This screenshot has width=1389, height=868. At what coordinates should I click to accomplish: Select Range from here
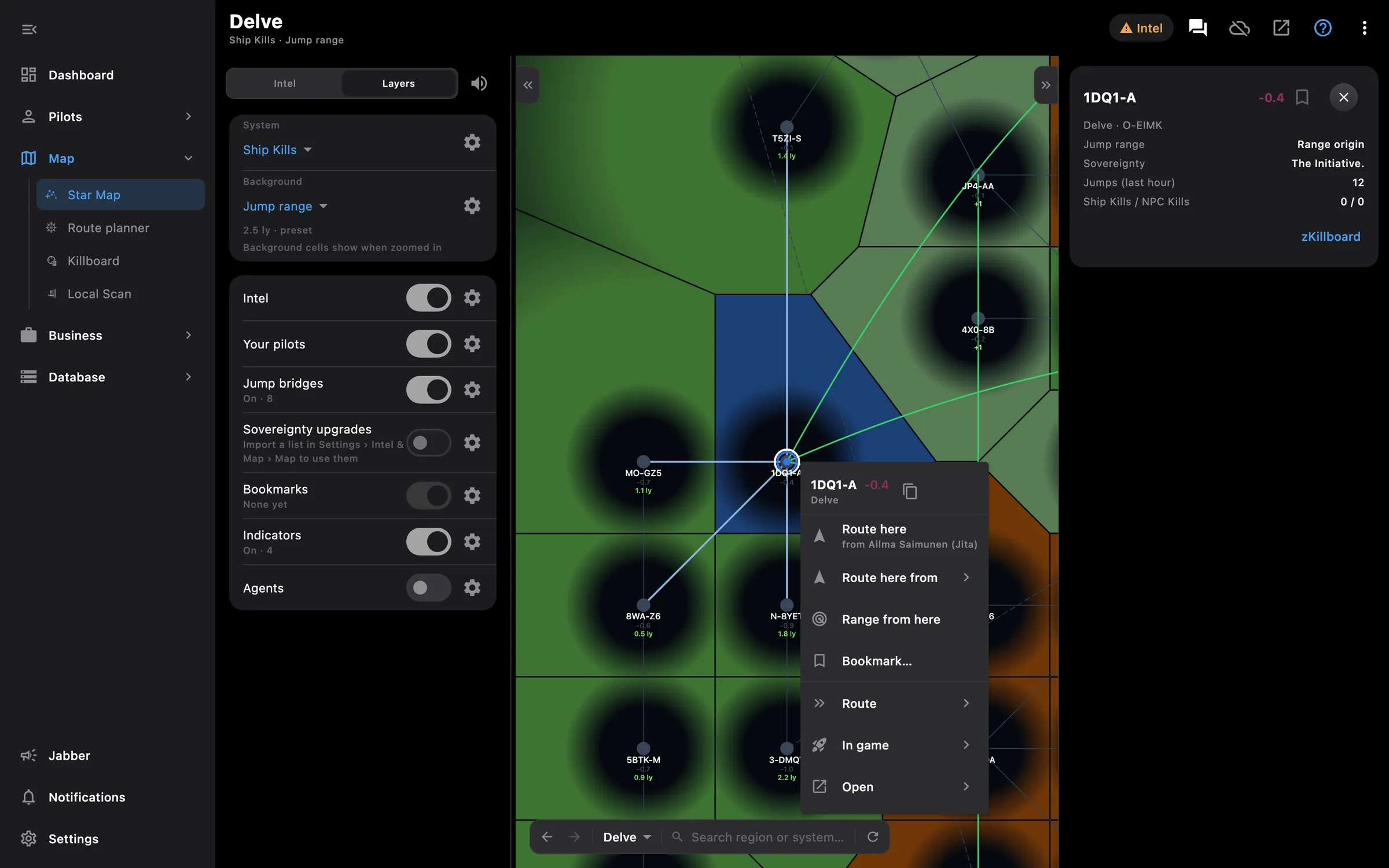pyautogui.click(x=894, y=619)
